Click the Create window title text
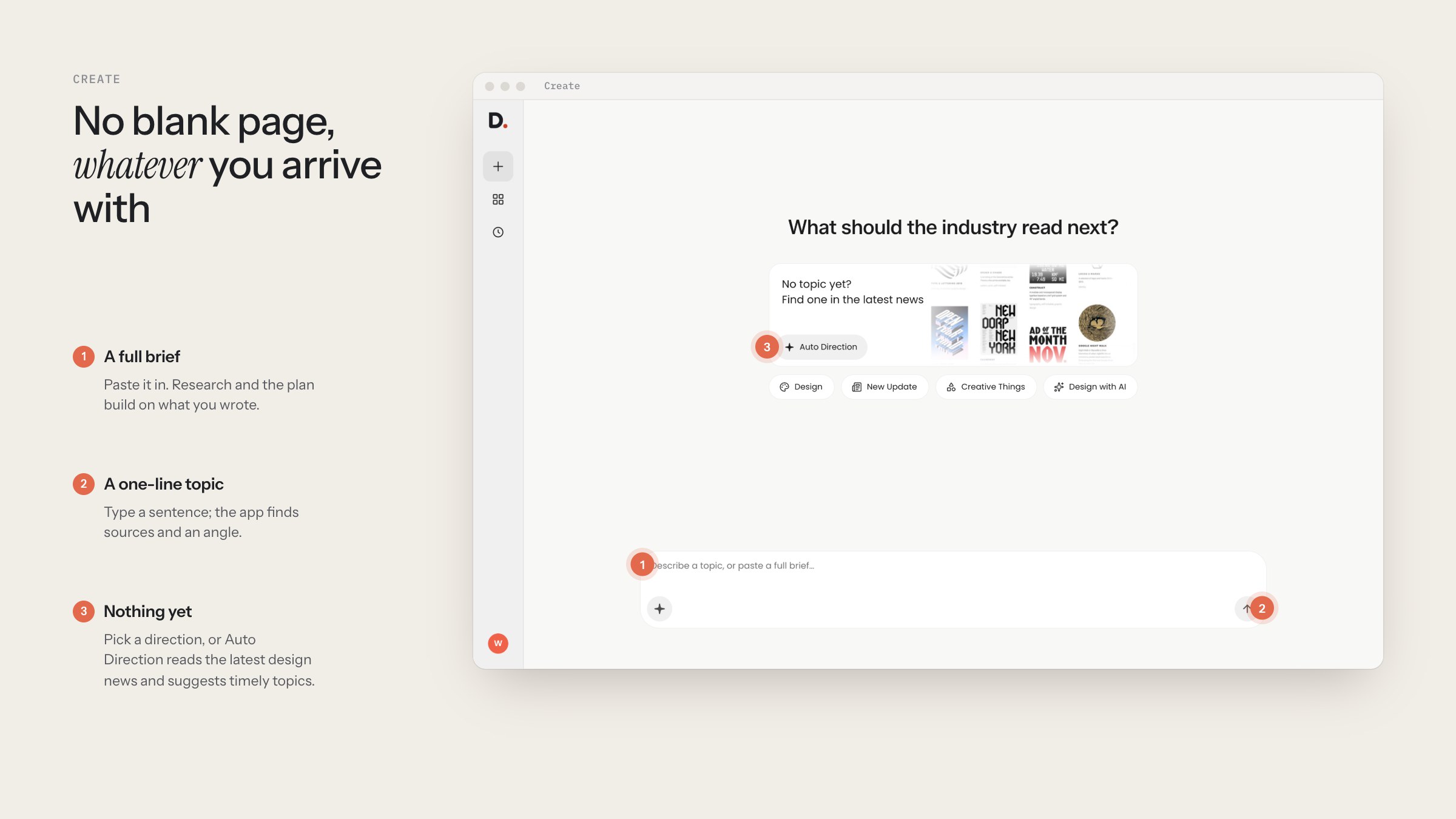The height and width of the screenshot is (819, 1456). [562, 86]
